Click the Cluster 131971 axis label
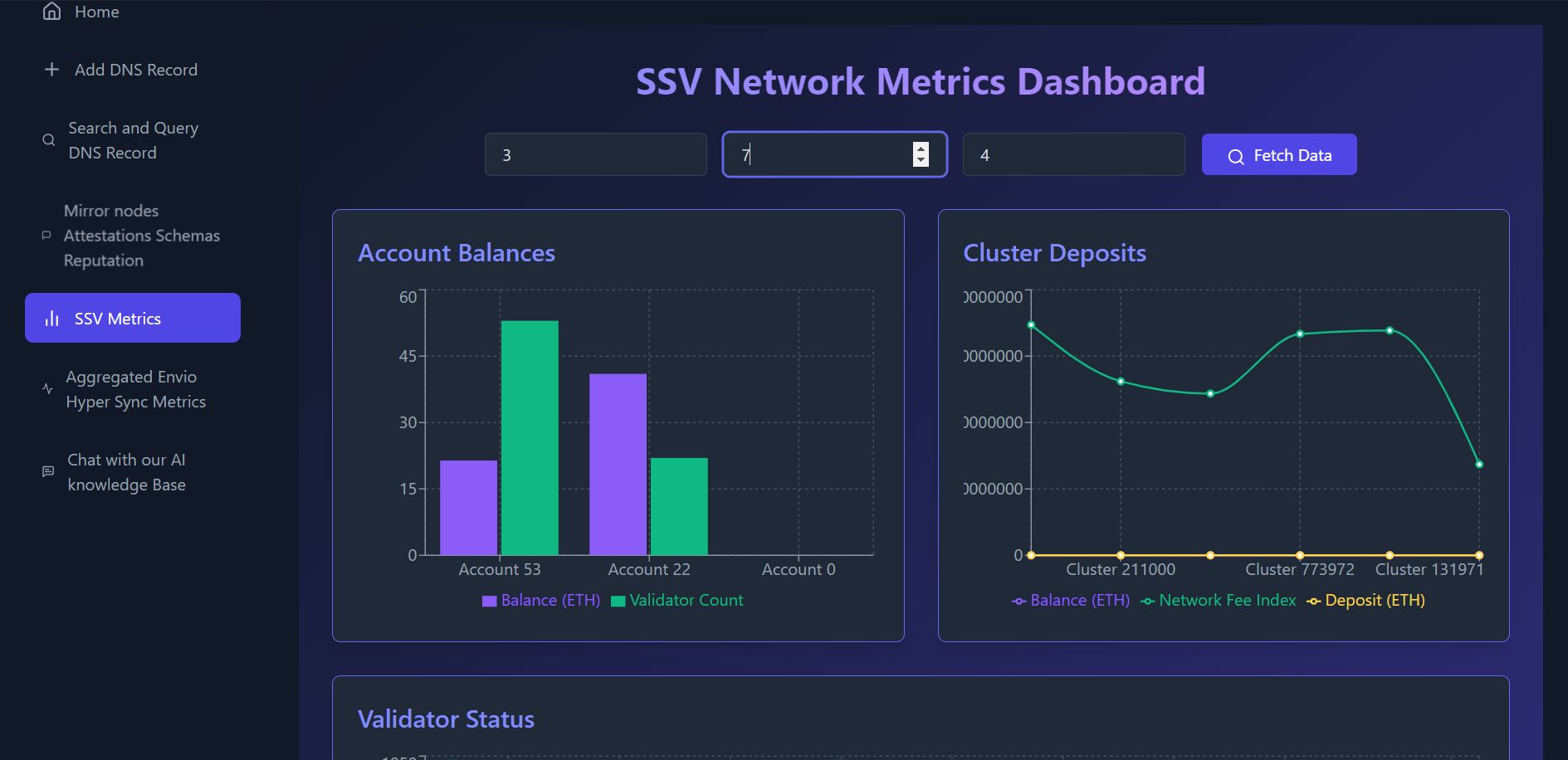Image resolution: width=1568 pixels, height=760 pixels. coord(1429,570)
